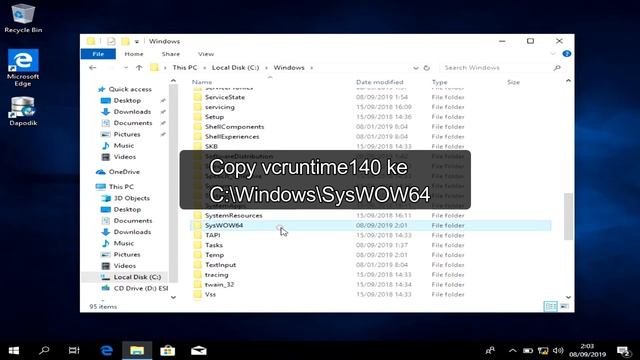Go up one folder level arrow
640x360 pixels.
[139, 68]
